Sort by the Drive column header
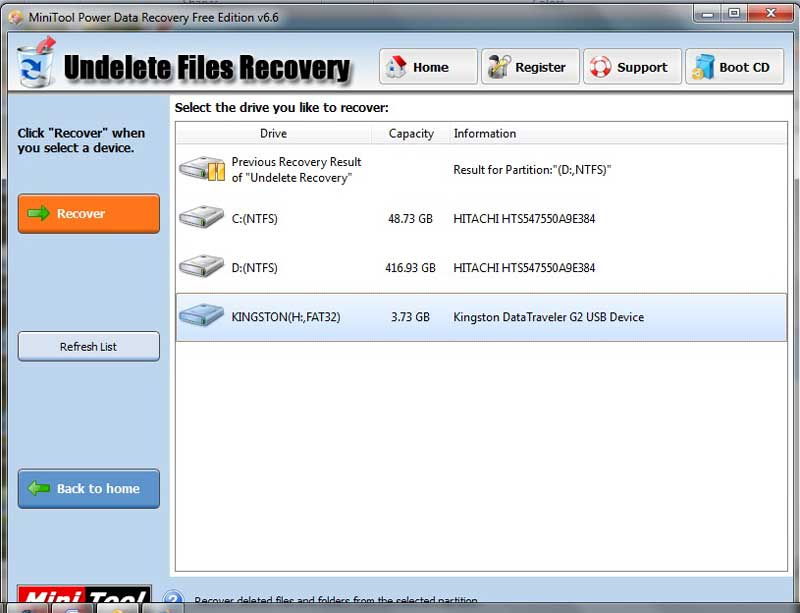This screenshot has width=800, height=613. point(273,134)
